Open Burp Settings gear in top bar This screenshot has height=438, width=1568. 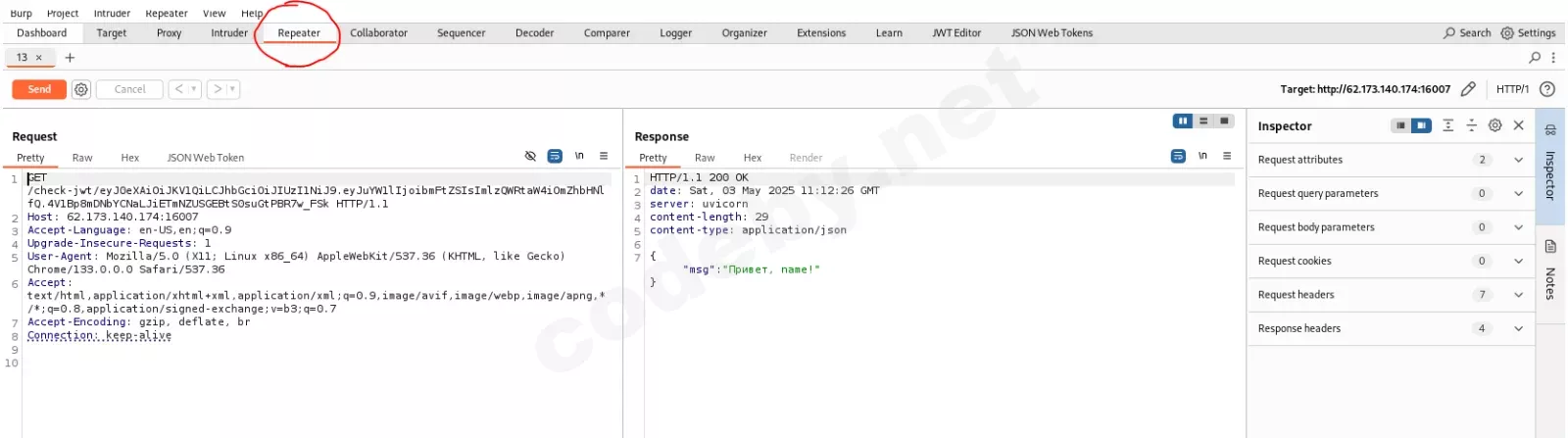[1507, 32]
